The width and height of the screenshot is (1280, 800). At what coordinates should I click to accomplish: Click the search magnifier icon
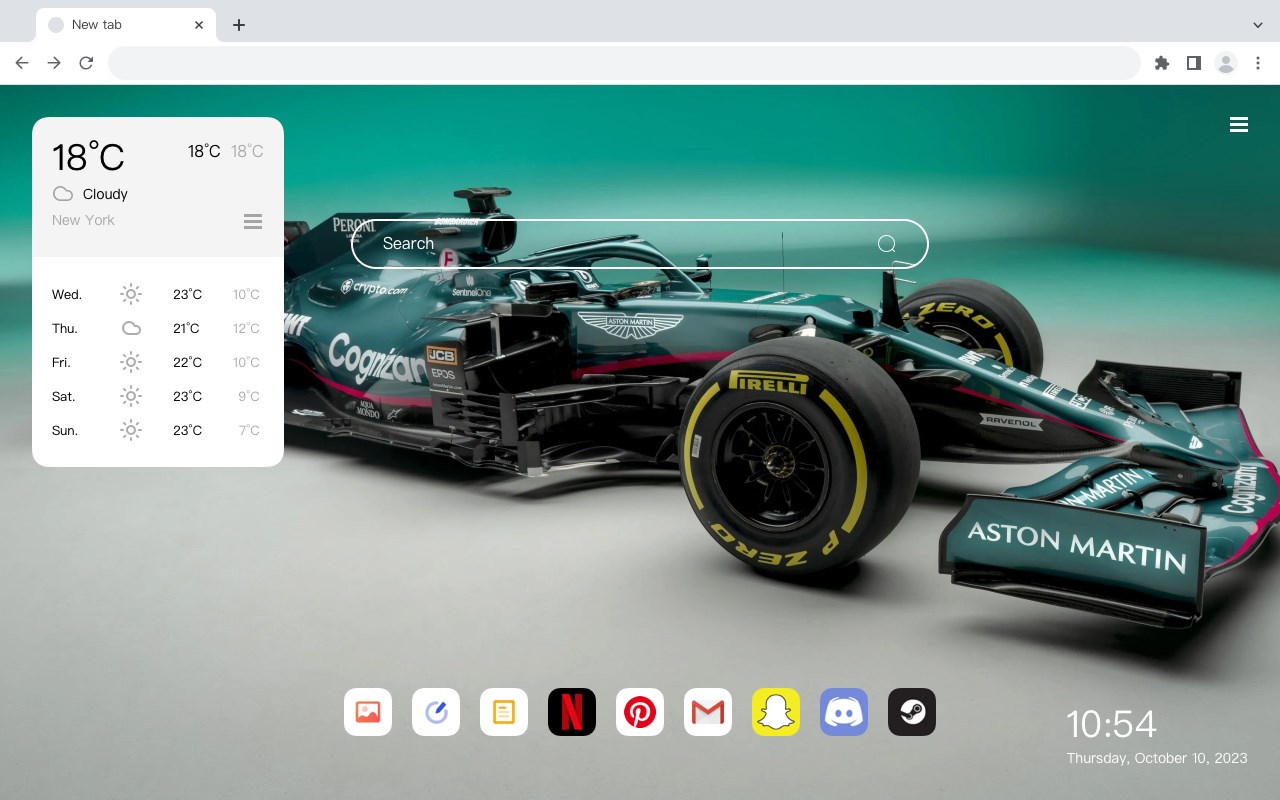[x=887, y=244]
